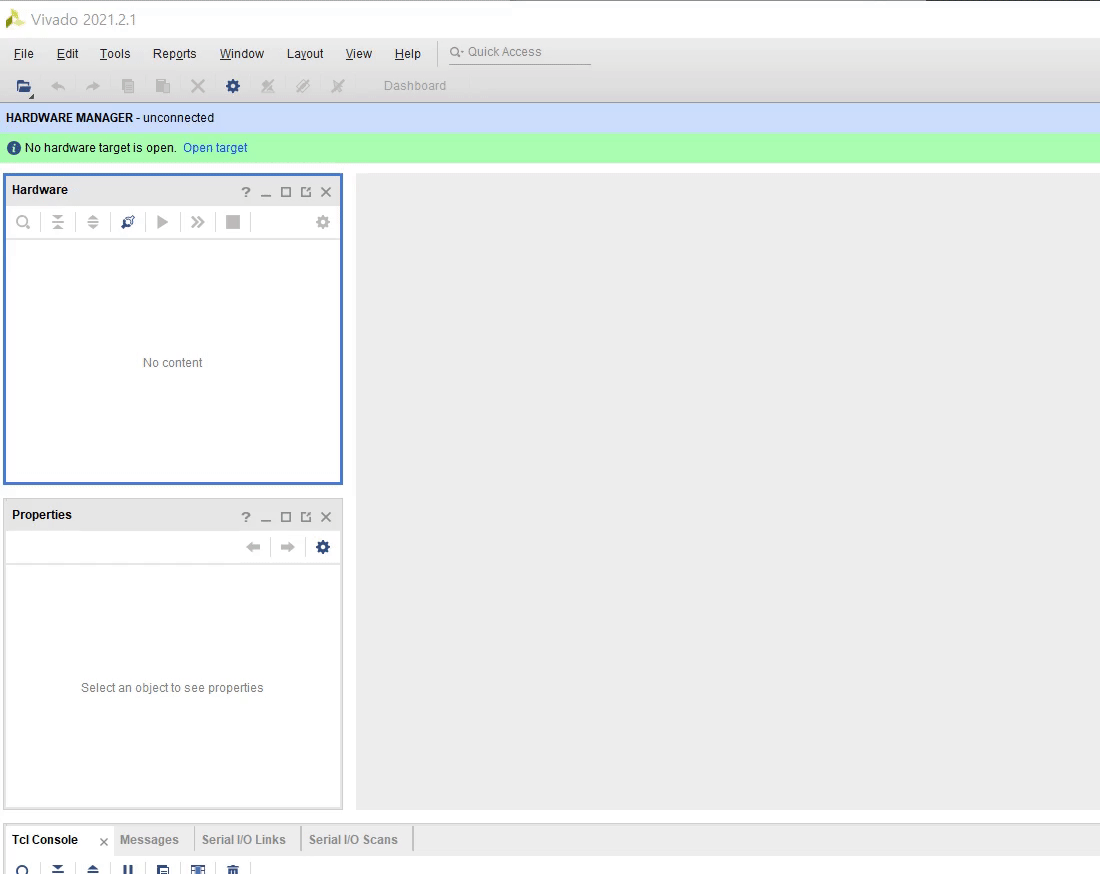
Task: Click the stop trigger square icon
Action: click(x=233, y=222)
